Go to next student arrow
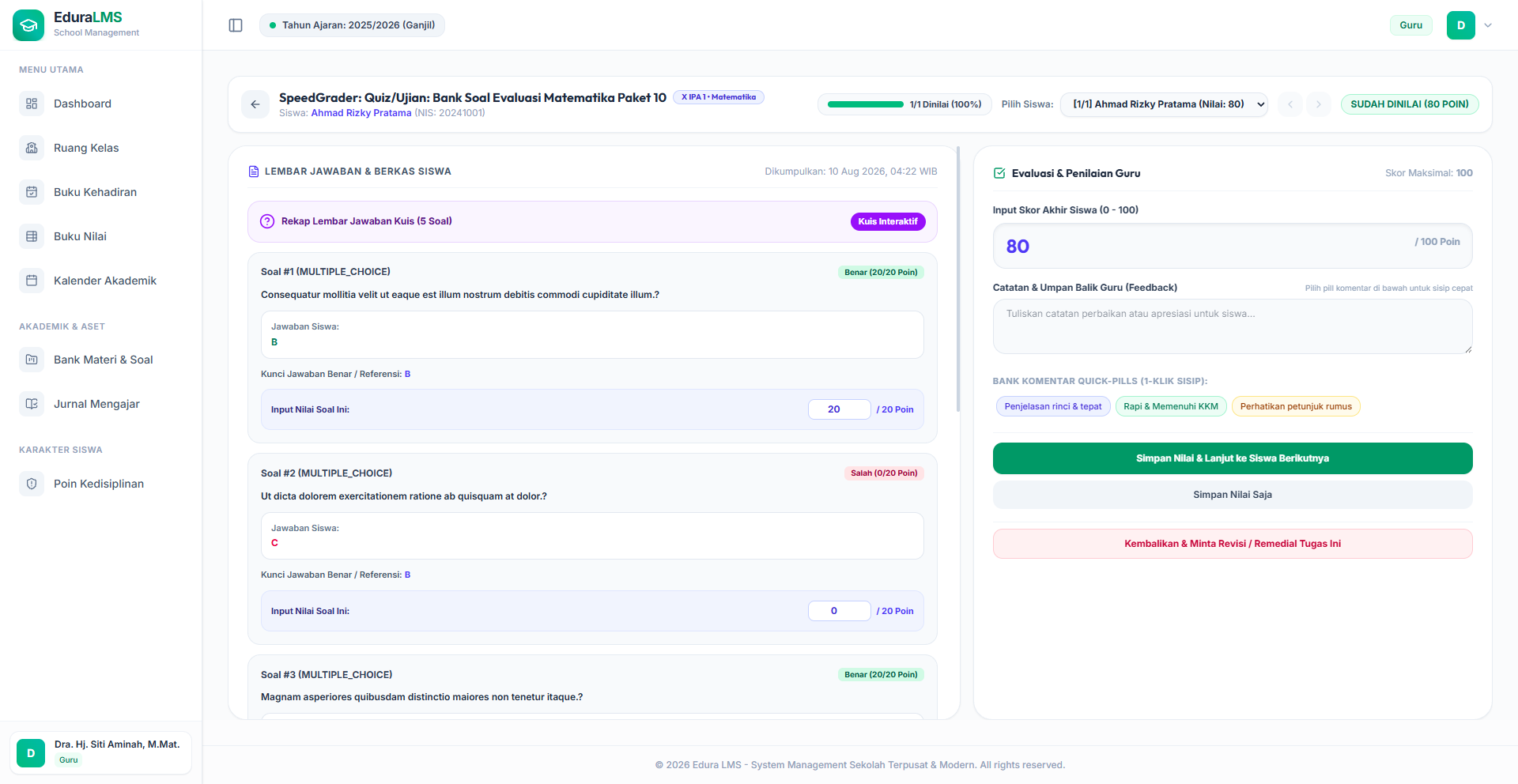Image resolution: width=1518 pixels, height=784 pixels. 1319,104
